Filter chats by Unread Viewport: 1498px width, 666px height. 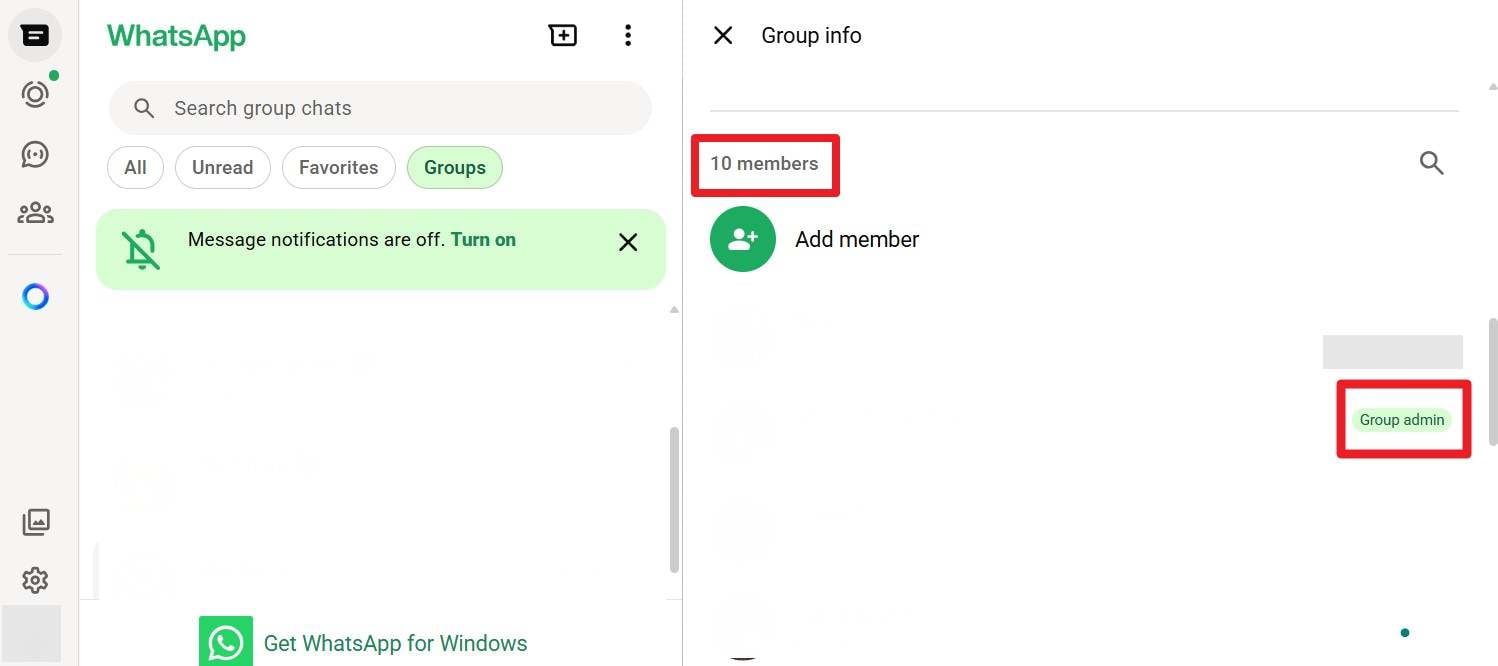coord(222,167)
